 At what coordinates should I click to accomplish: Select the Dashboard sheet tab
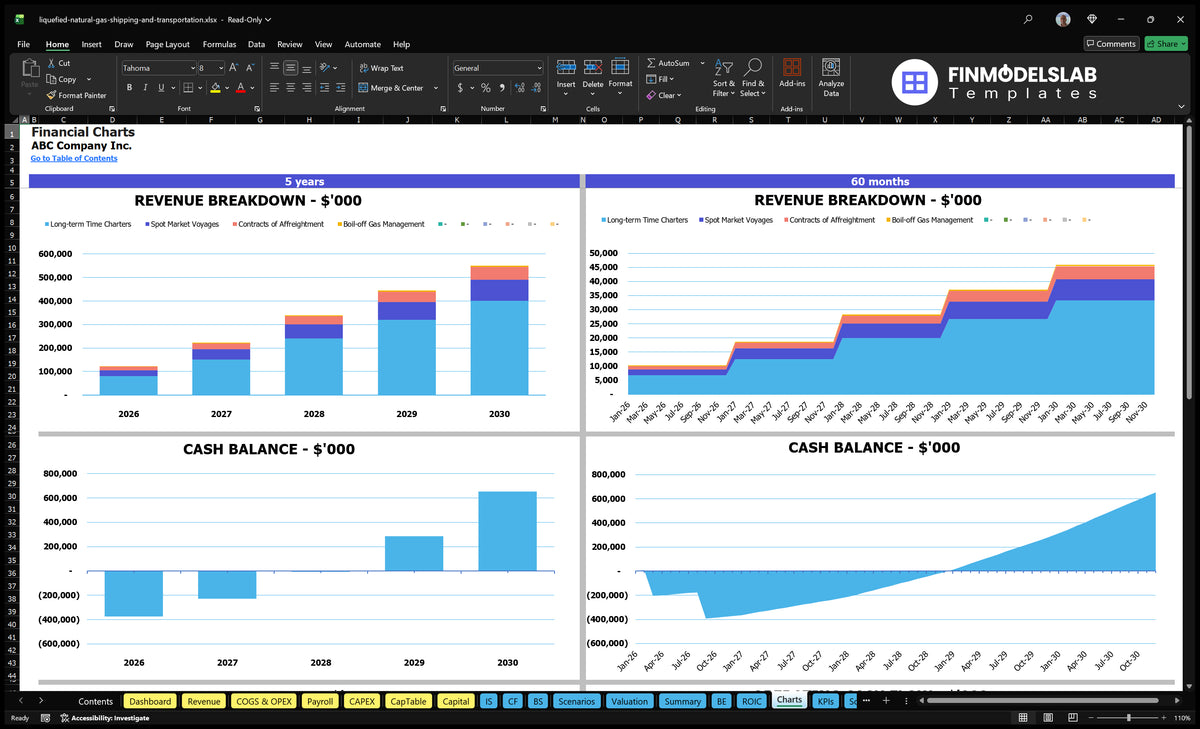(150, 701)
